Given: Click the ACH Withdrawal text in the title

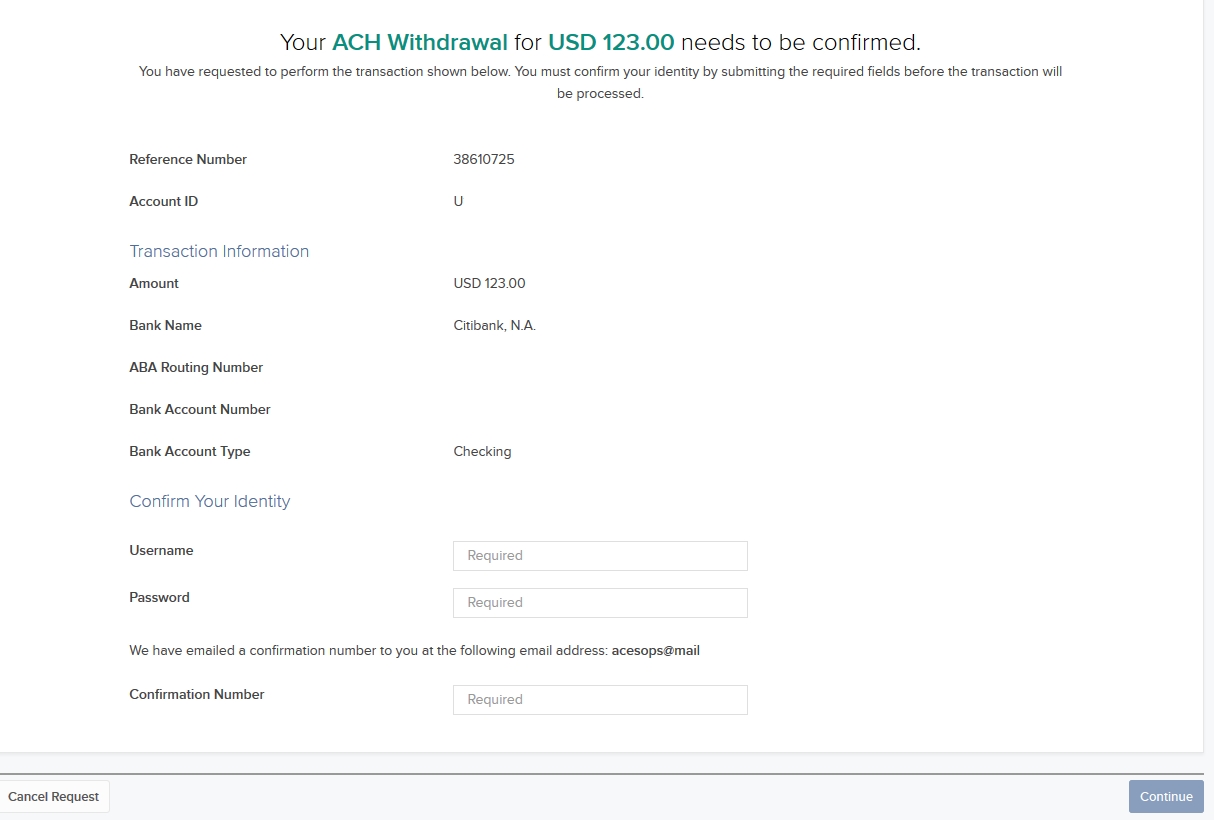Looking at the screenshot, I should [420, 43].
